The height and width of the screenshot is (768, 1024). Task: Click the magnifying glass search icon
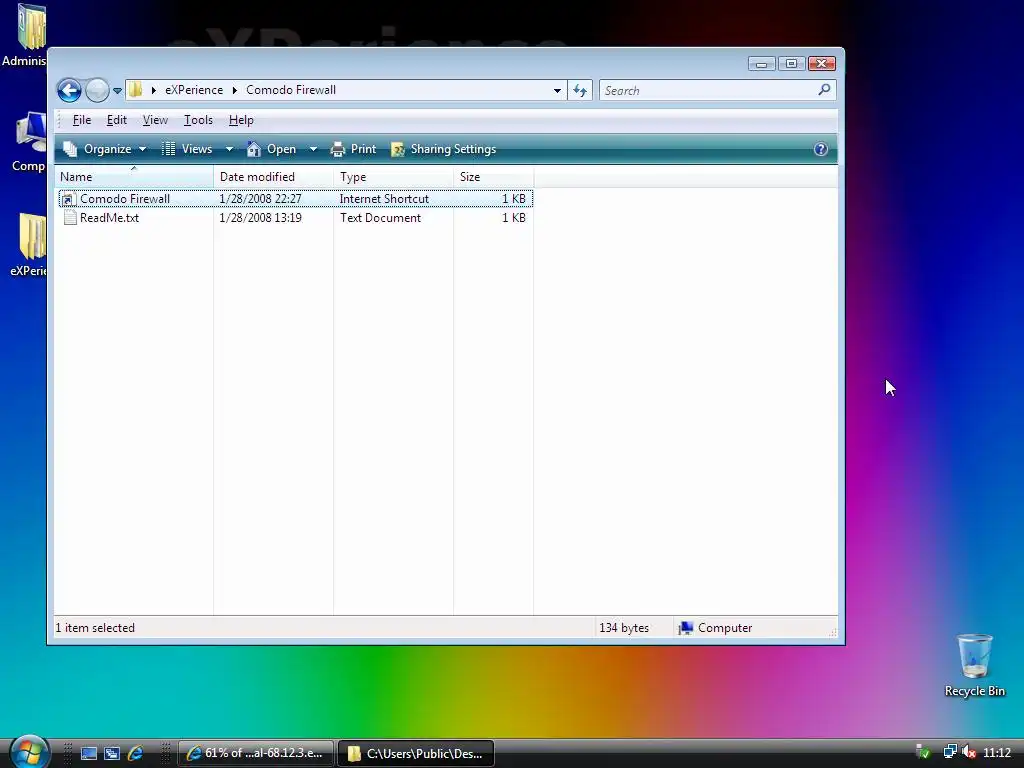point(824,89)
